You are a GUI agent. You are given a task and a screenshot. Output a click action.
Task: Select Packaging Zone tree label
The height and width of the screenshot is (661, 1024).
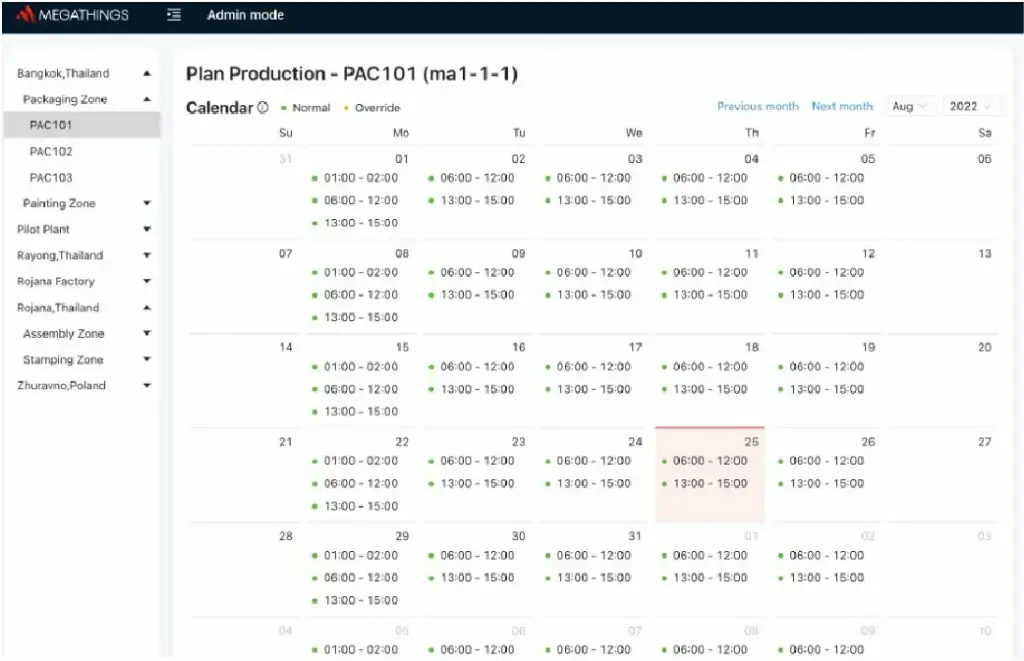pyautogui.click(x=65, y=99)
